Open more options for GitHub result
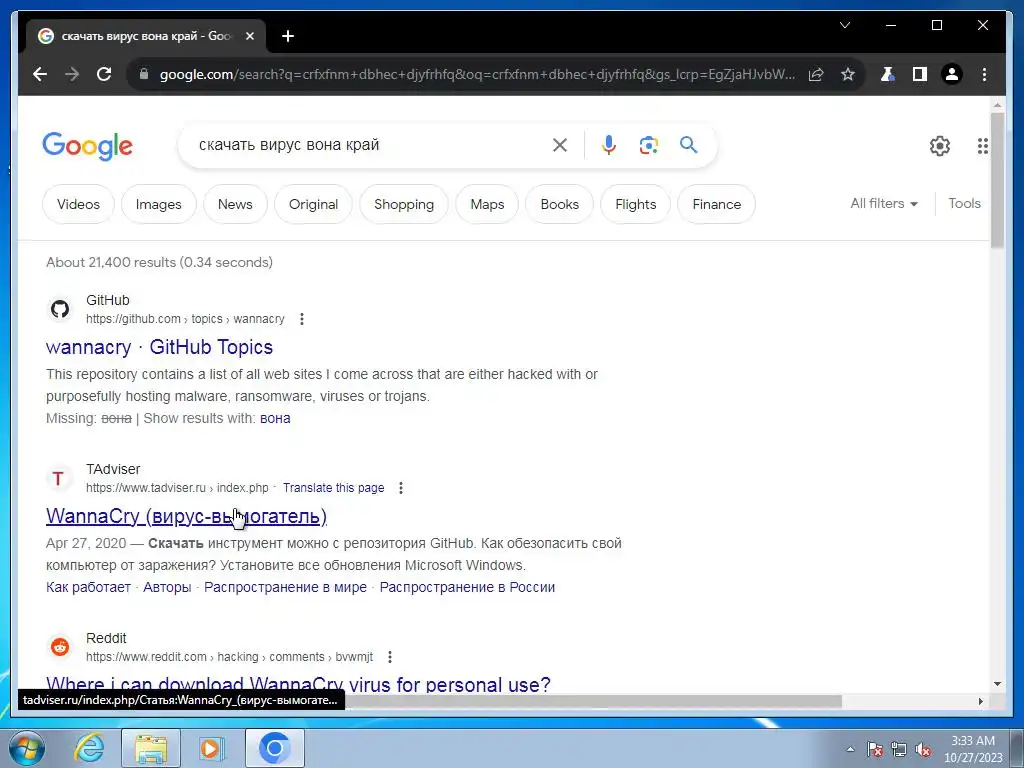1024x768 pixels. (301, 319)
